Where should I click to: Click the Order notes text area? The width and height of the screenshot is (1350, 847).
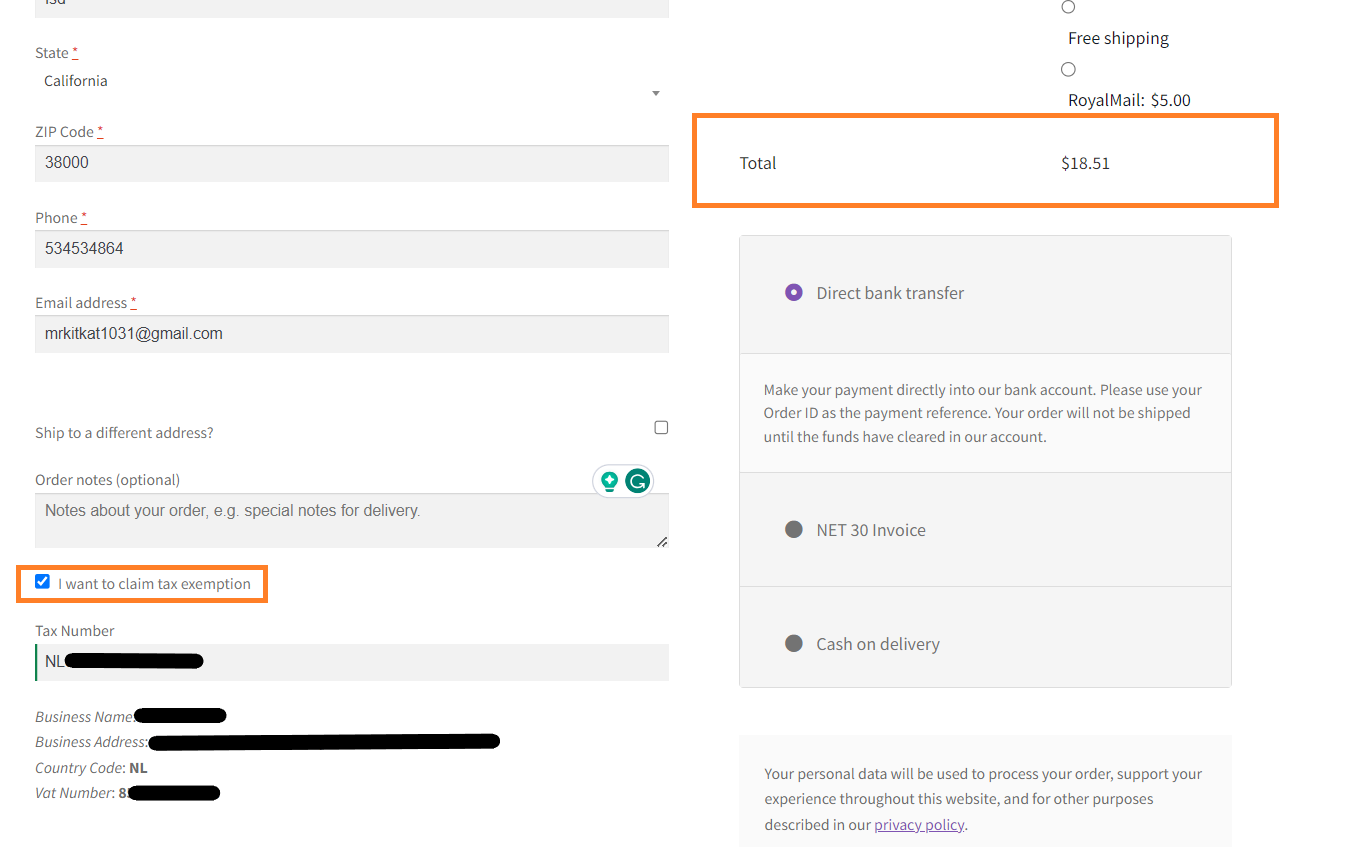pos(352,520)
